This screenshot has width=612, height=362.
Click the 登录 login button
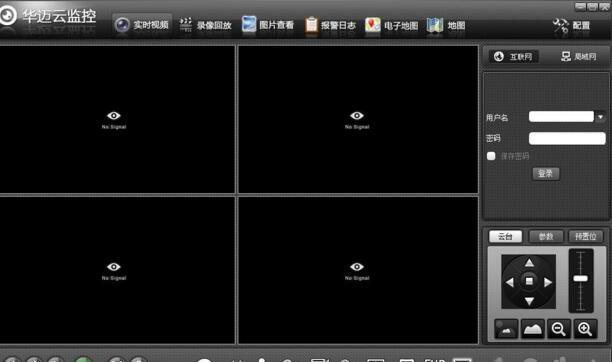pyautogui.click(x=546, y=173)
